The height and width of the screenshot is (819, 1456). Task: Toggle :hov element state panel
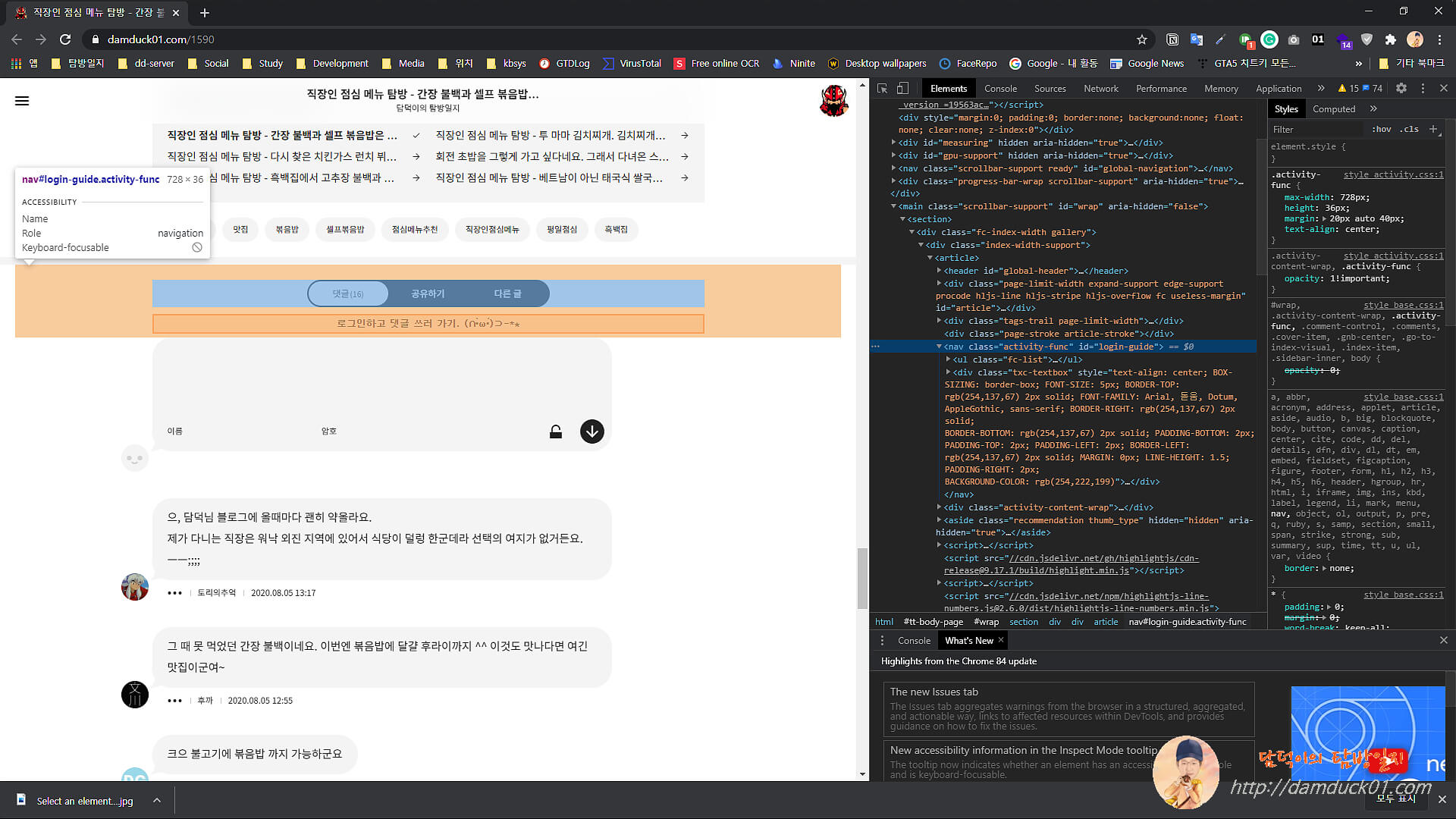[x=1381, y=129]
